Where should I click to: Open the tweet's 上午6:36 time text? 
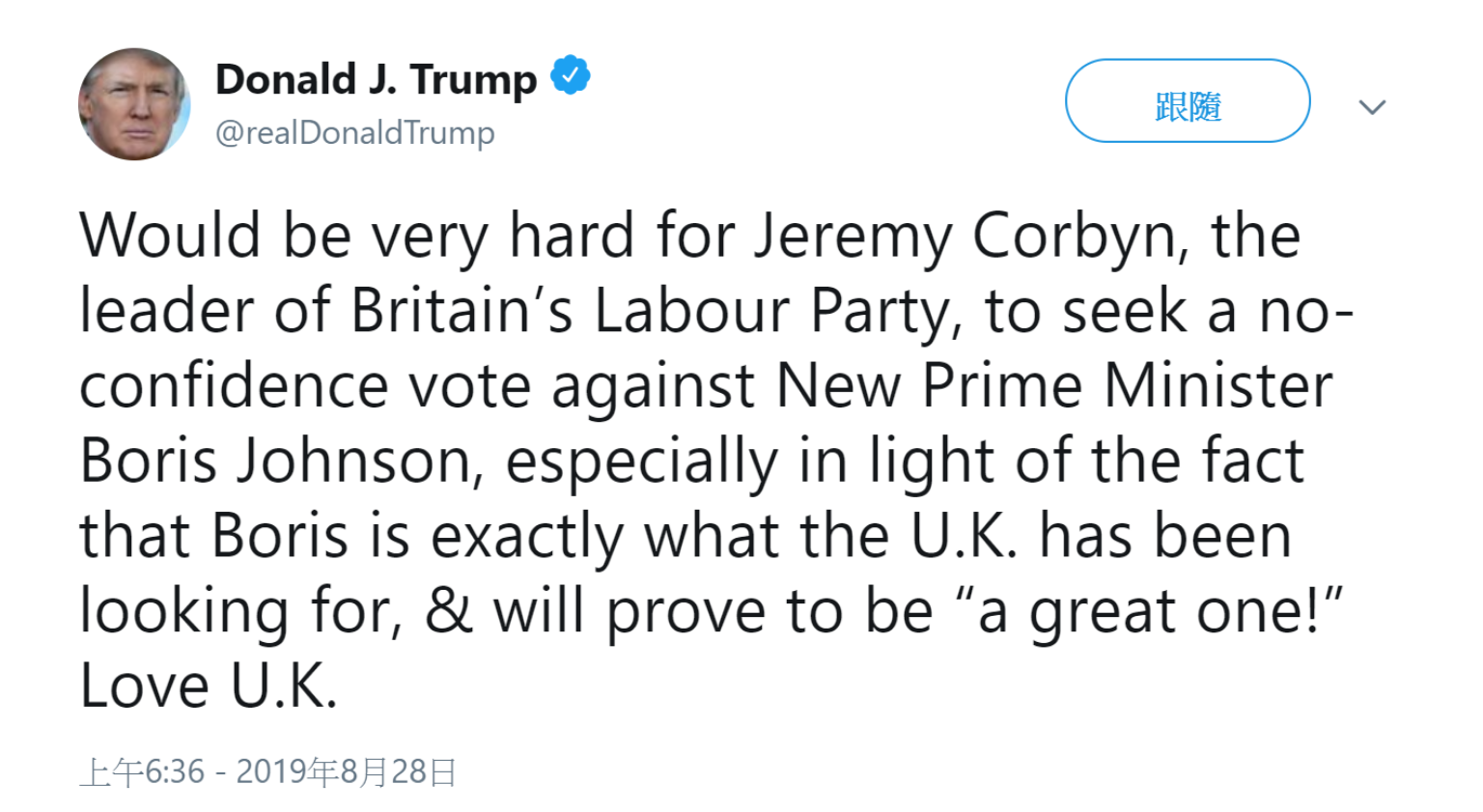pos(142,771)
